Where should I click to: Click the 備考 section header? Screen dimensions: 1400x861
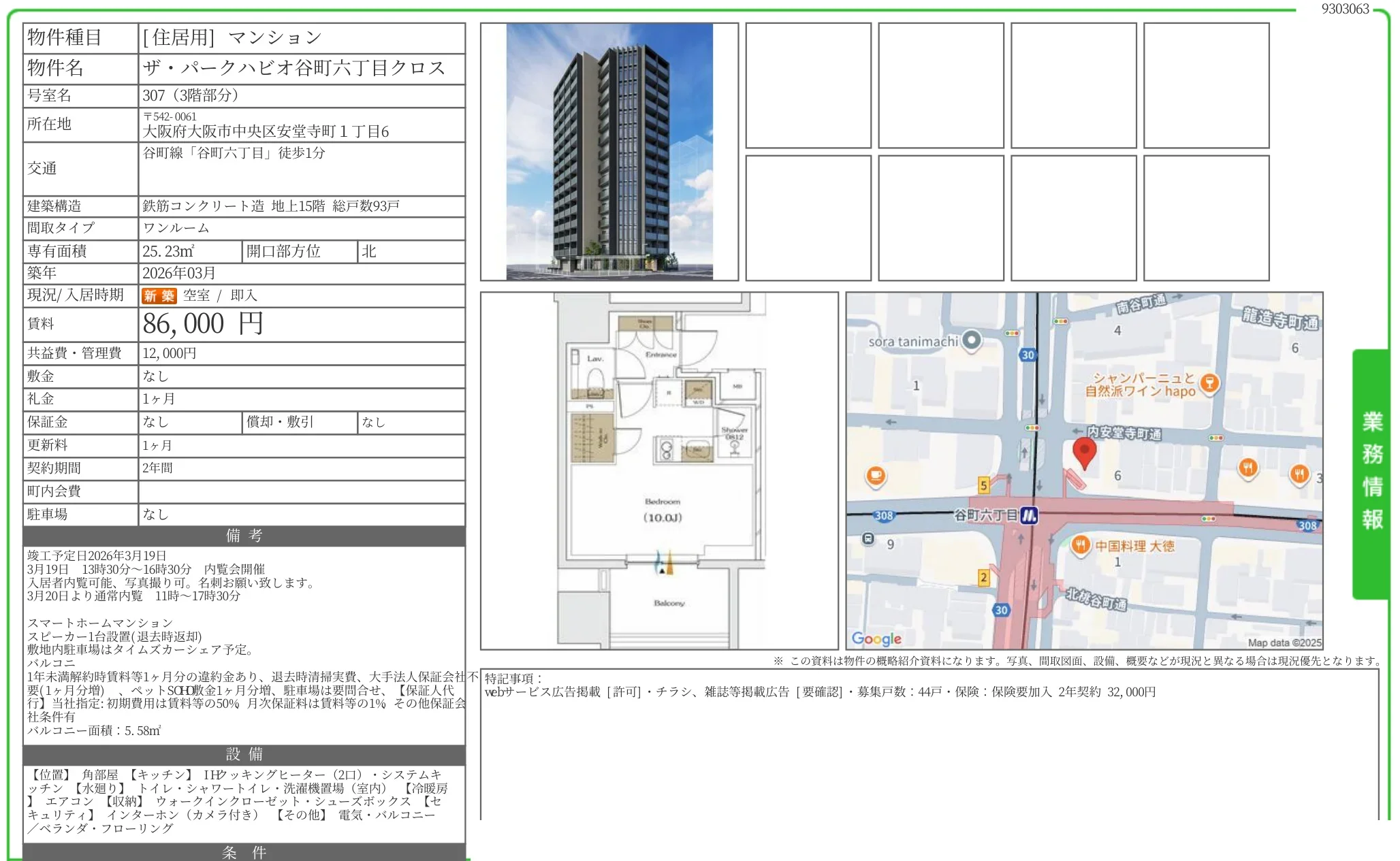point(244,536)
